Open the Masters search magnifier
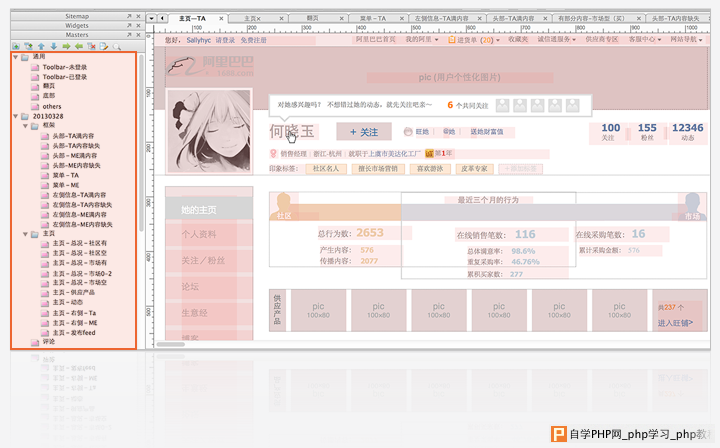 117,46
